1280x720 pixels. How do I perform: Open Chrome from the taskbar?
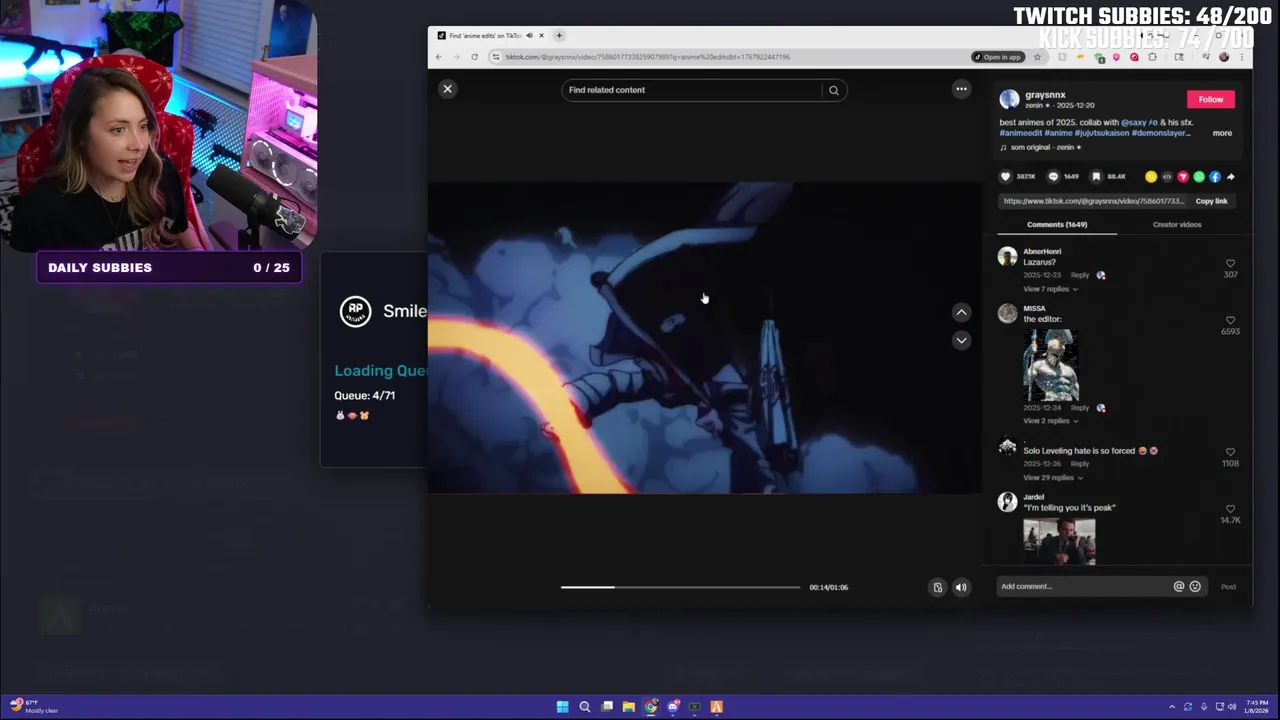pos(651,707)
